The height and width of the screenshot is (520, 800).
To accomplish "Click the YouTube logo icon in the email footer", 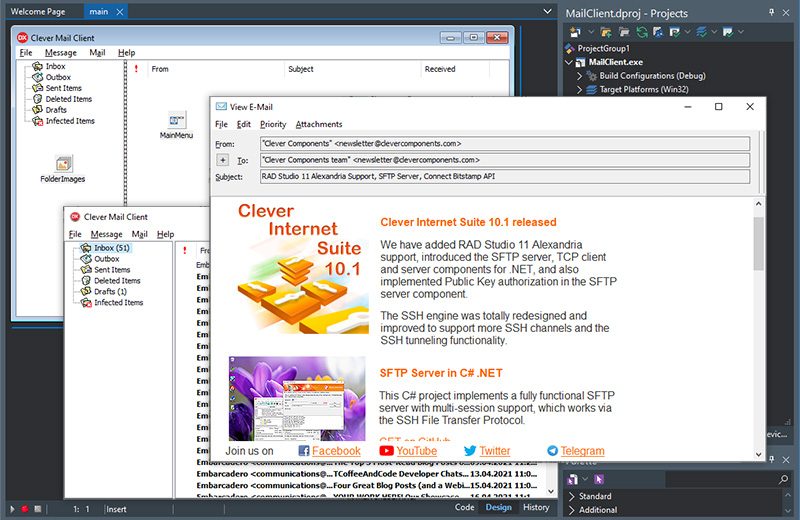I will pos(387,451).
